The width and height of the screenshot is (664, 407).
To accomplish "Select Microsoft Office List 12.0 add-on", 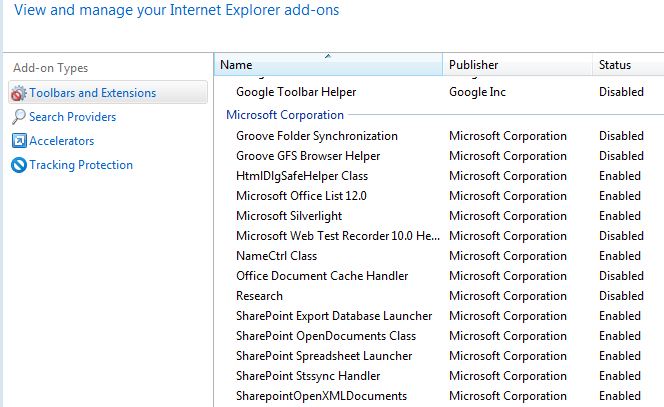I will tap(301, 196).
